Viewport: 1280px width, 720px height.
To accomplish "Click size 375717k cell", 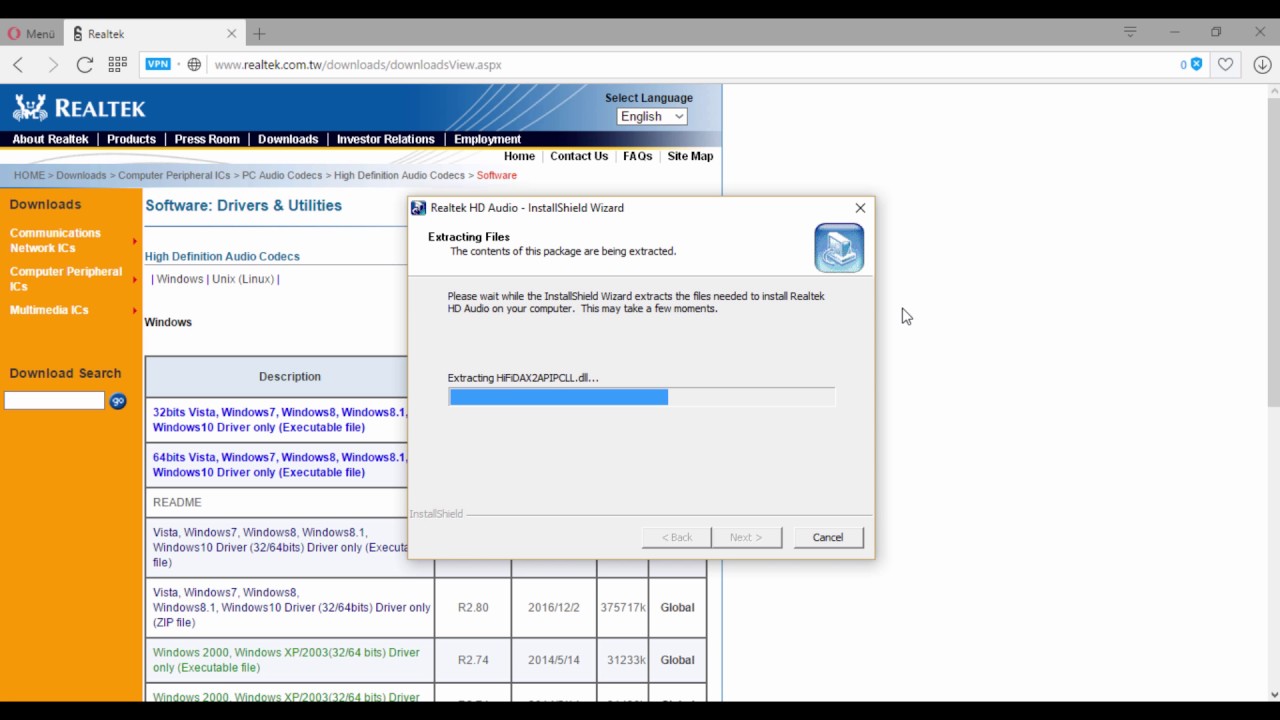I will click(x=622, y=607).
